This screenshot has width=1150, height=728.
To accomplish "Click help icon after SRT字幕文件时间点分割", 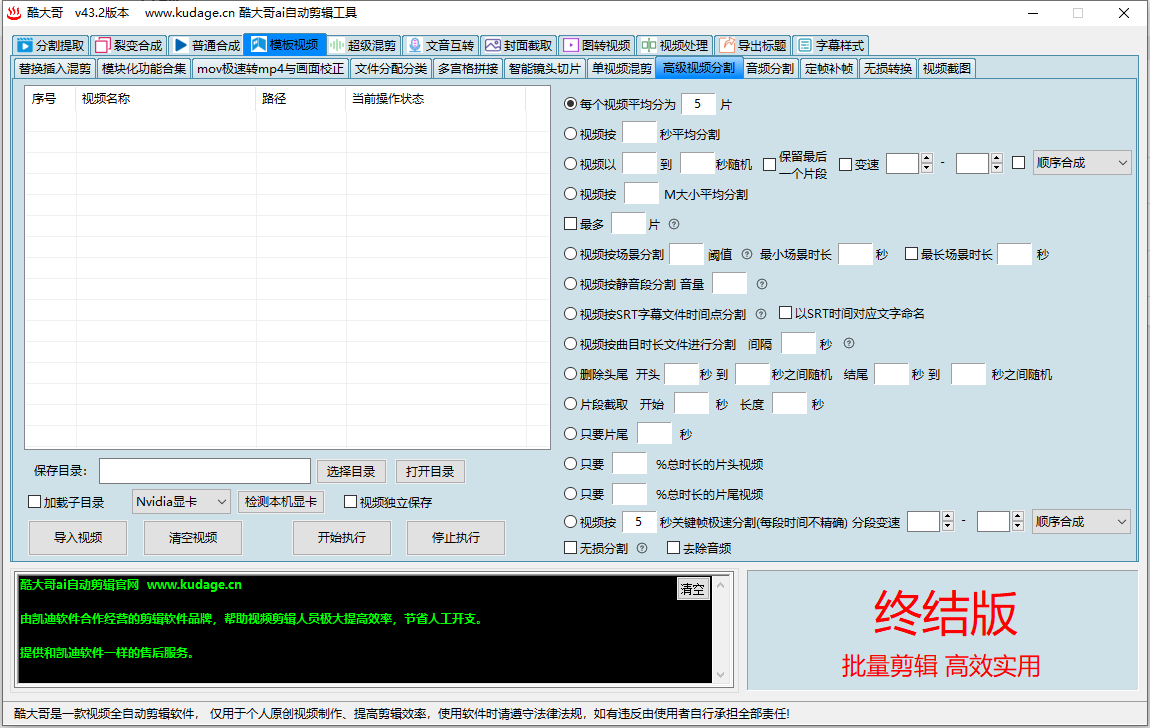I will coord(761,315).
